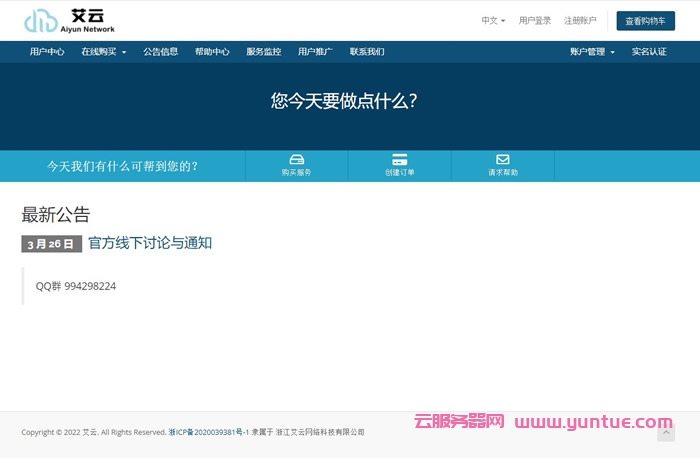700x458 pixels.
Task: Click the 请求帮助 envelope icon
Action: click(x=503, y=160)
